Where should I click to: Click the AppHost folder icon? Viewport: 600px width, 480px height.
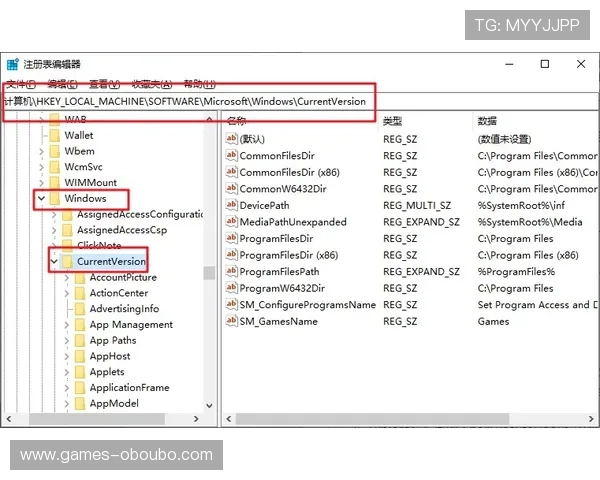click(79, 356)
